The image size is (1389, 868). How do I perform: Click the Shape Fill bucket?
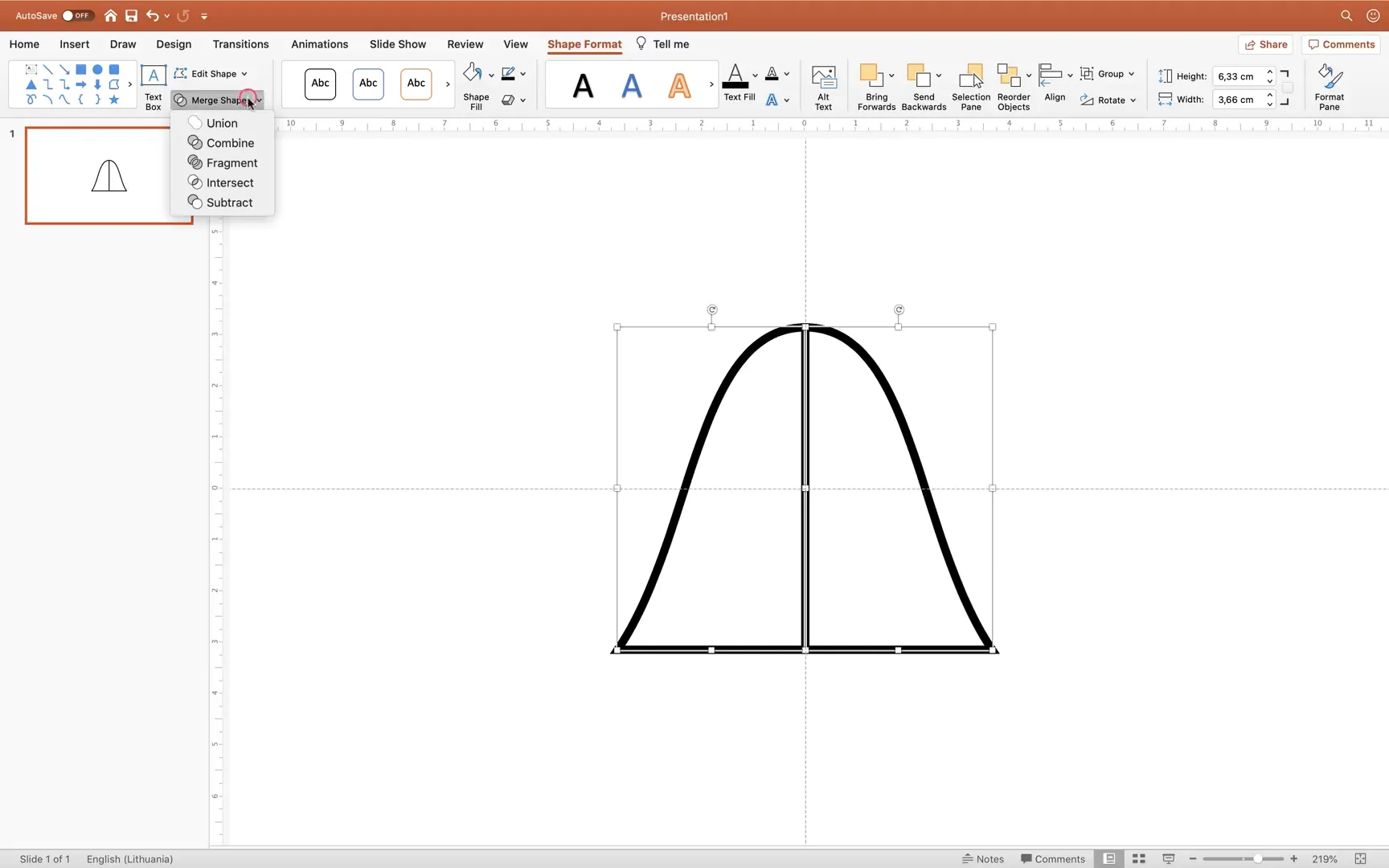pos(473,74)
